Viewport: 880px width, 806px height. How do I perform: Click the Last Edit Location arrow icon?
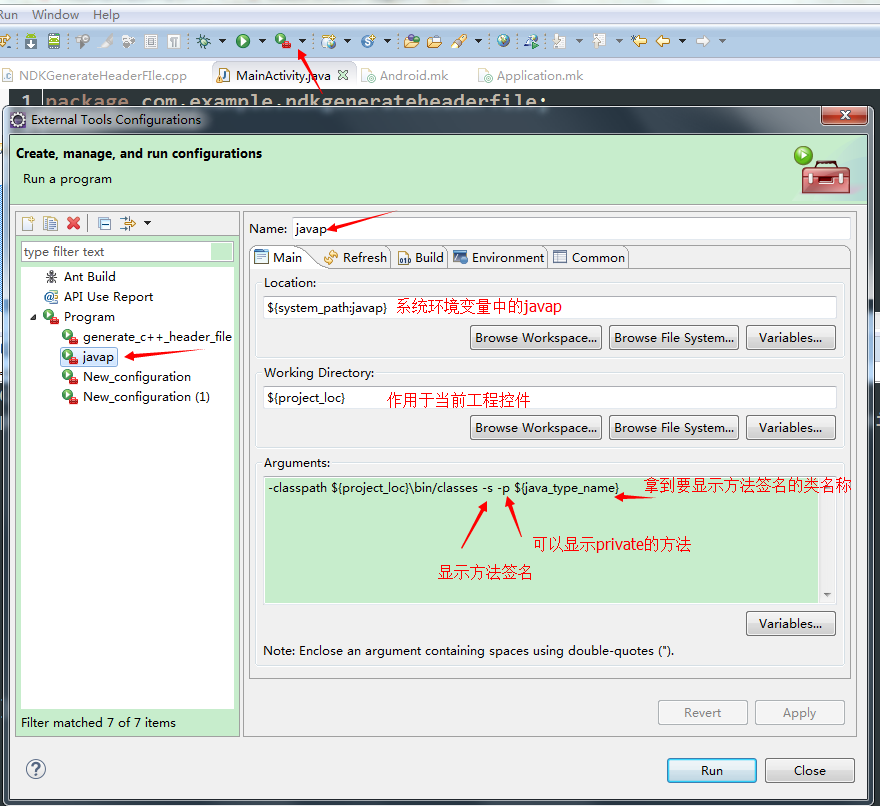[x=639, y=41]
